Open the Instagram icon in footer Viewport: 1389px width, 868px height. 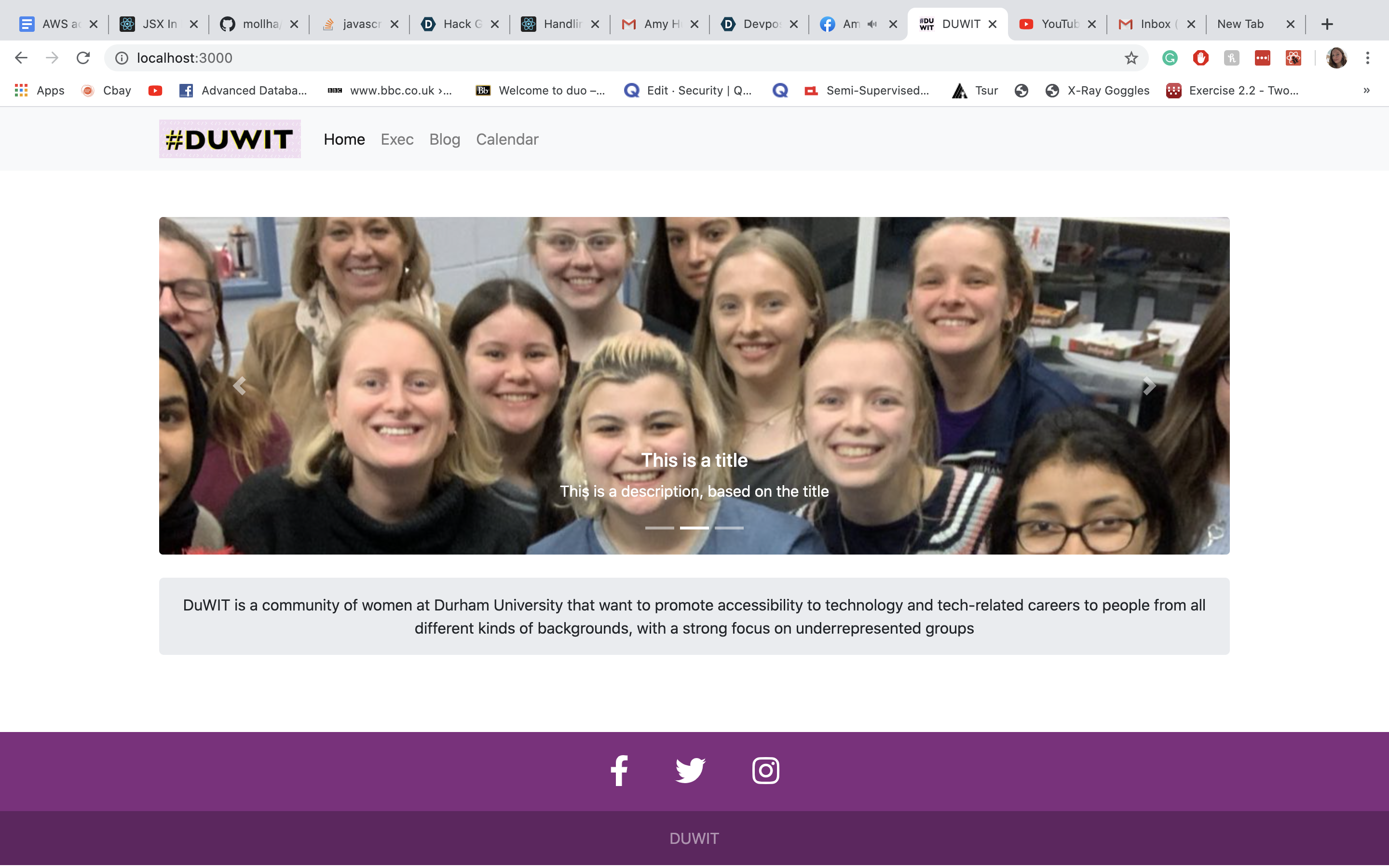[x=765, y=771]
